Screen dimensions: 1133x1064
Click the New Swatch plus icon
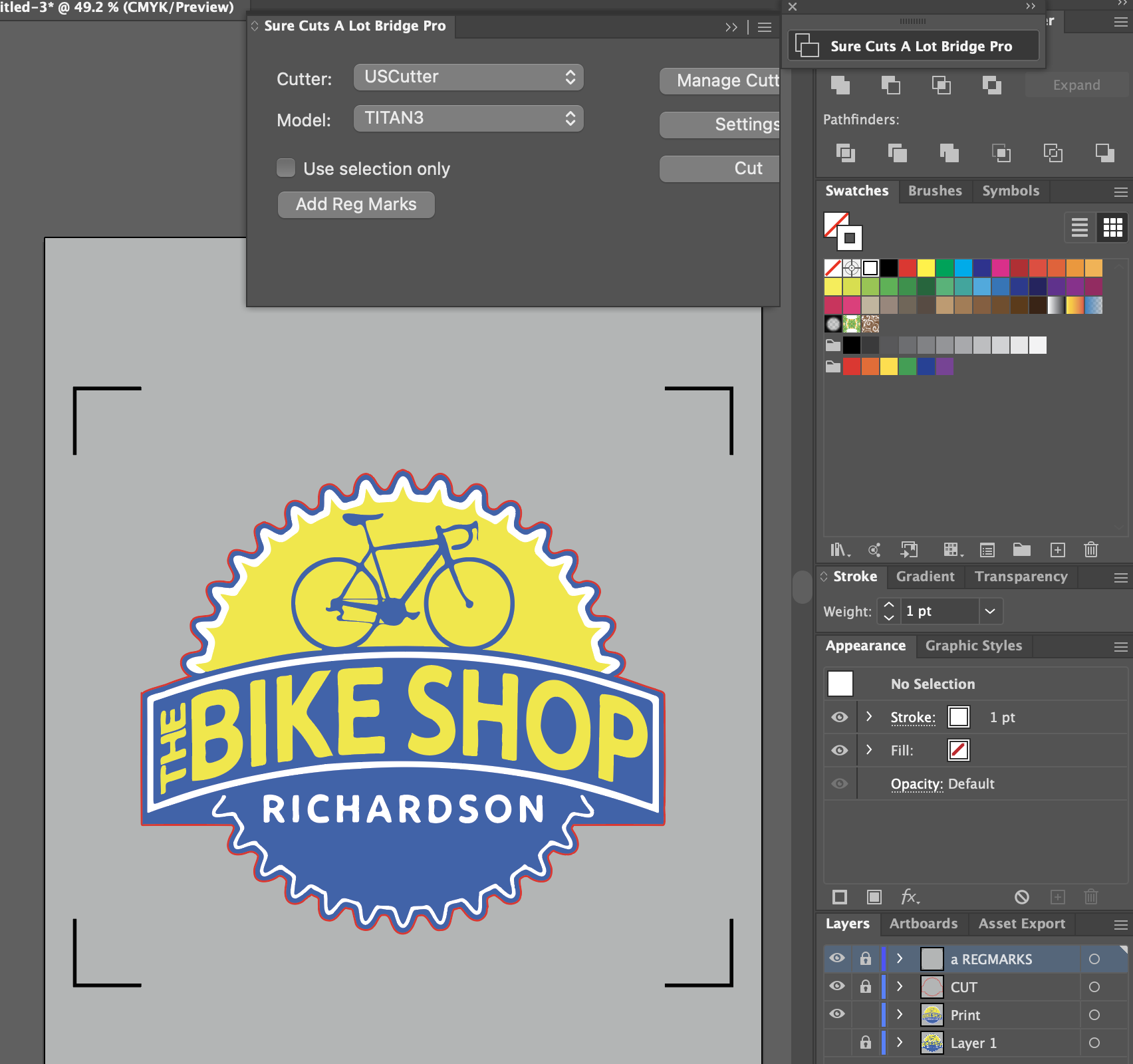(x=1058, y=550)
